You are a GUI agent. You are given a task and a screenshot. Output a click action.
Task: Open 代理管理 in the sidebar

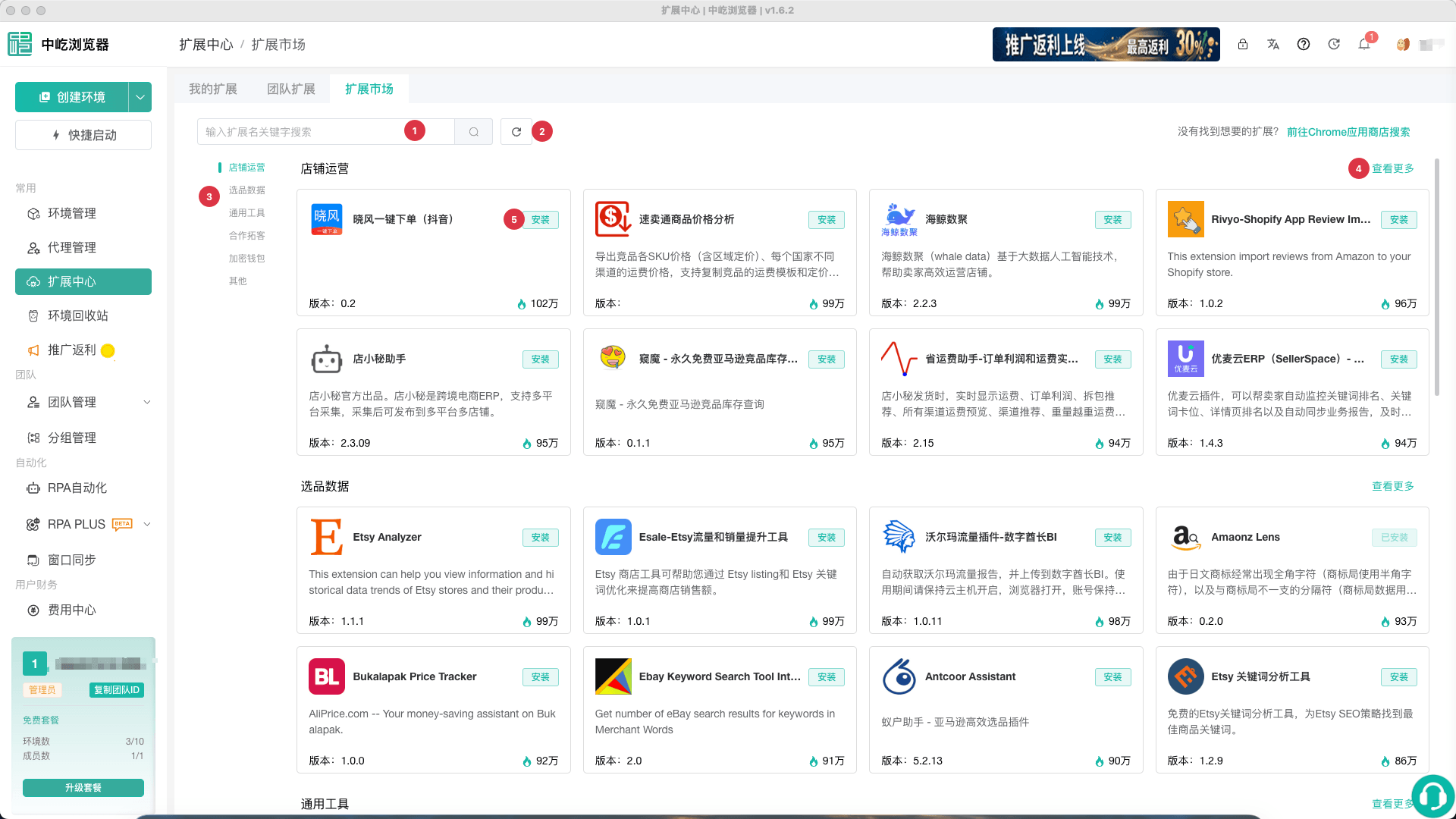83,248
